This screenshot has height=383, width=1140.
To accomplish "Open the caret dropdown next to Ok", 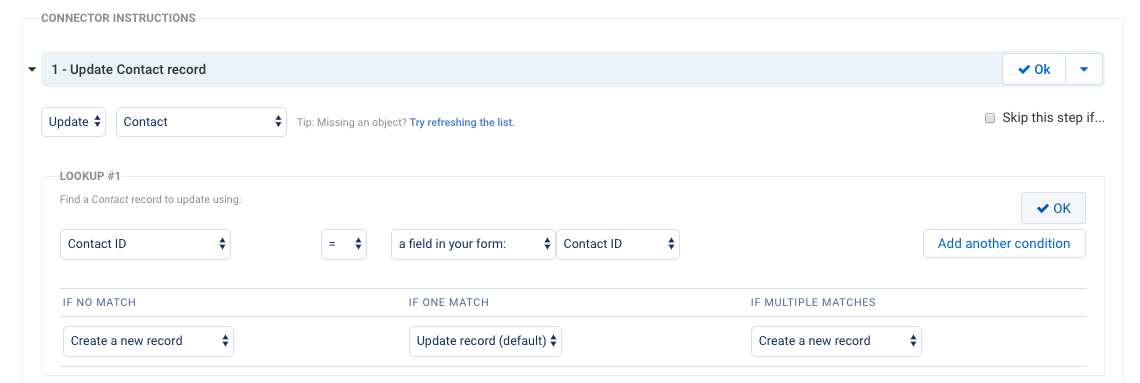I will pyautogui.click(x=1084, y=70).
